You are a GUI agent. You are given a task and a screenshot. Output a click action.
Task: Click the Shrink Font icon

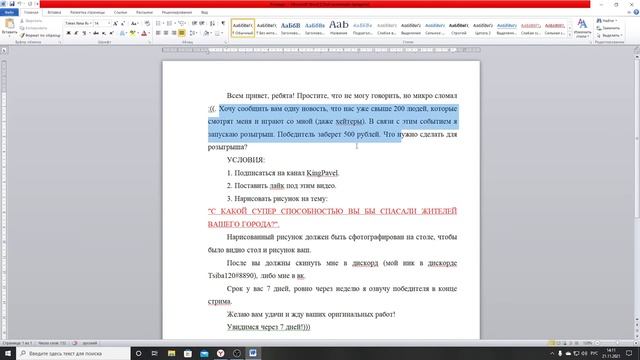[123, 24]
